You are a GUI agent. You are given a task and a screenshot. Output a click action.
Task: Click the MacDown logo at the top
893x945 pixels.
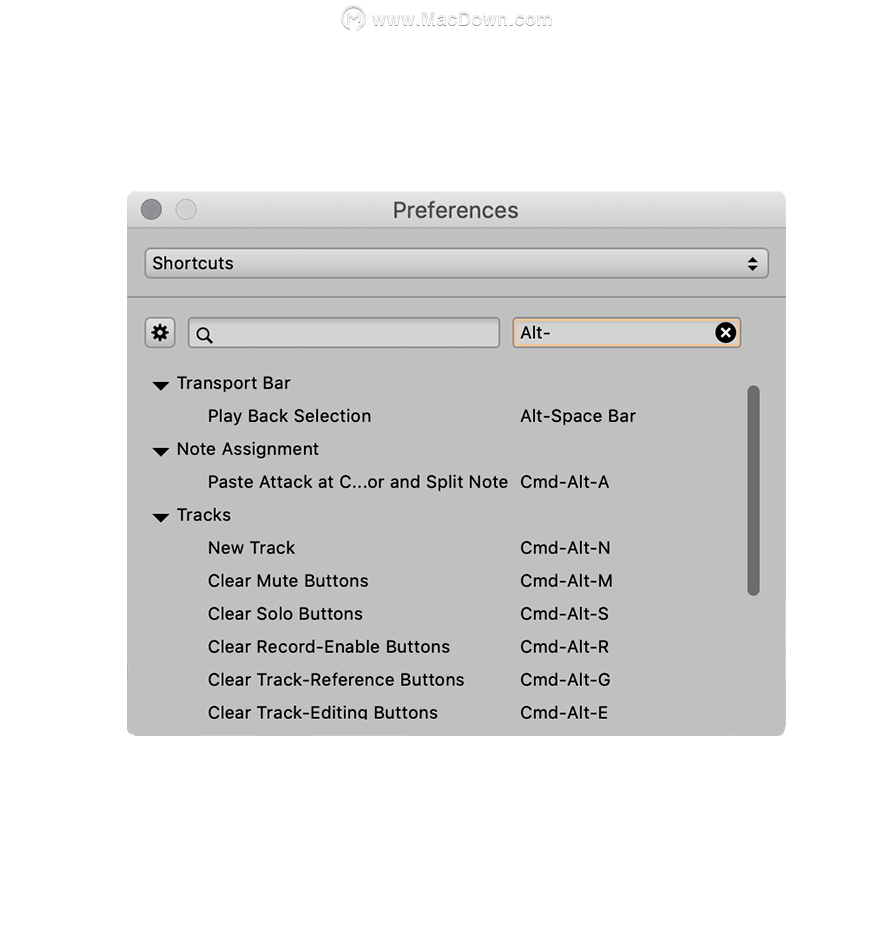[x=352, y=18]
